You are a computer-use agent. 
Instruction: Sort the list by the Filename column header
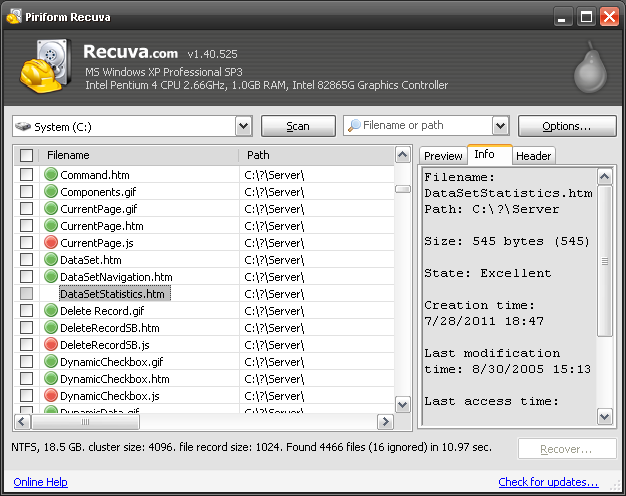click(139, 155)
